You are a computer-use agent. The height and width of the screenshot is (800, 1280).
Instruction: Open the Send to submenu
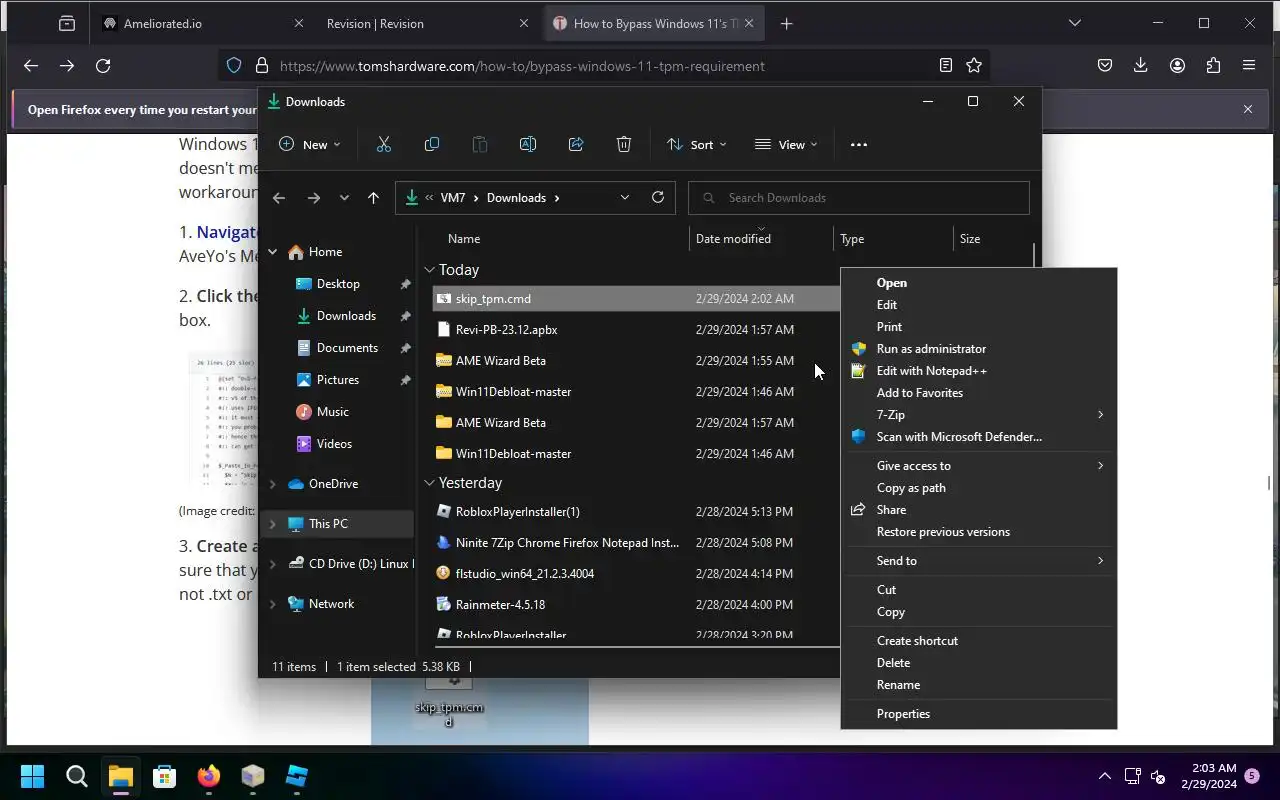(x=979, y=561)
